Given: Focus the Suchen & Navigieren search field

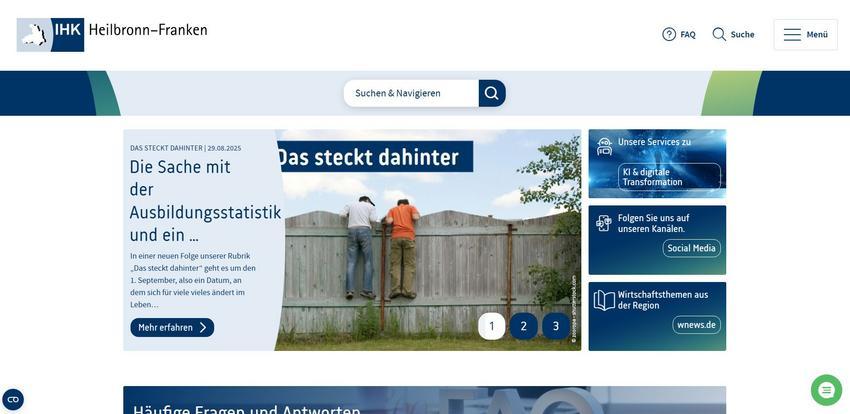Looking at the screenshot, I should click(x=411, y=93).
